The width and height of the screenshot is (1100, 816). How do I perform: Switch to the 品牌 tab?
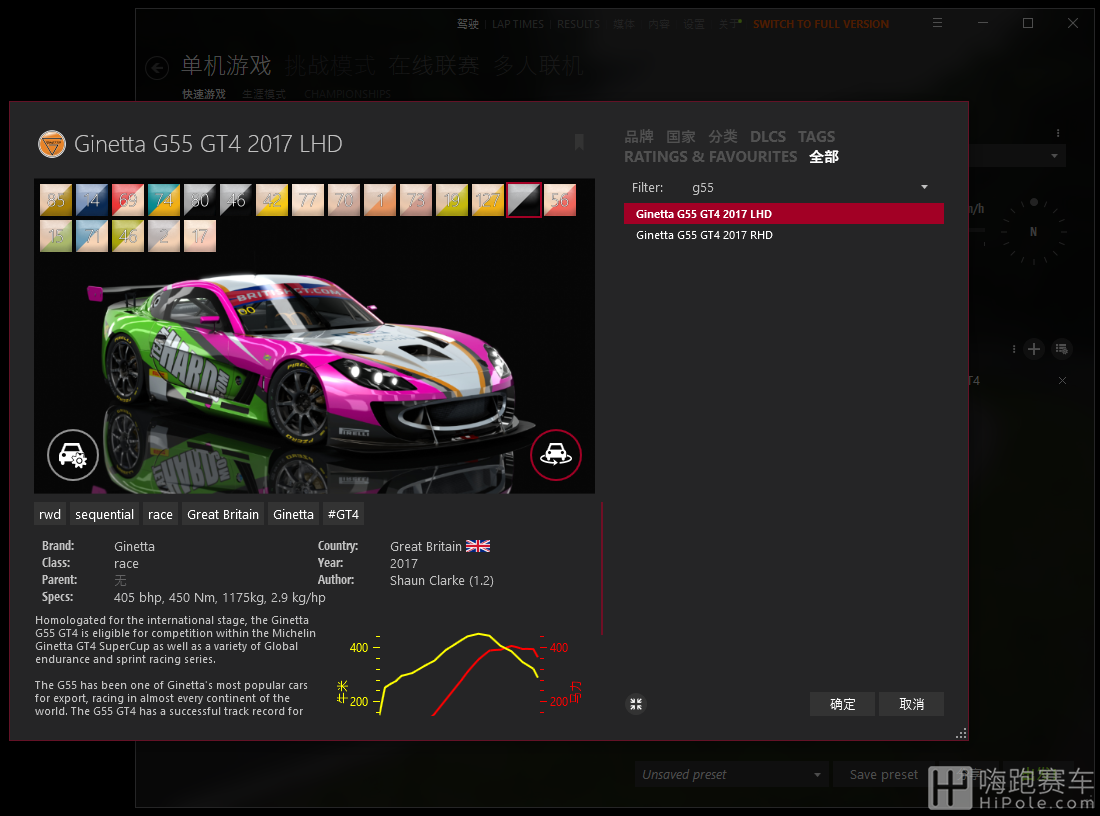pyautogui.click(x=638, y=137)
